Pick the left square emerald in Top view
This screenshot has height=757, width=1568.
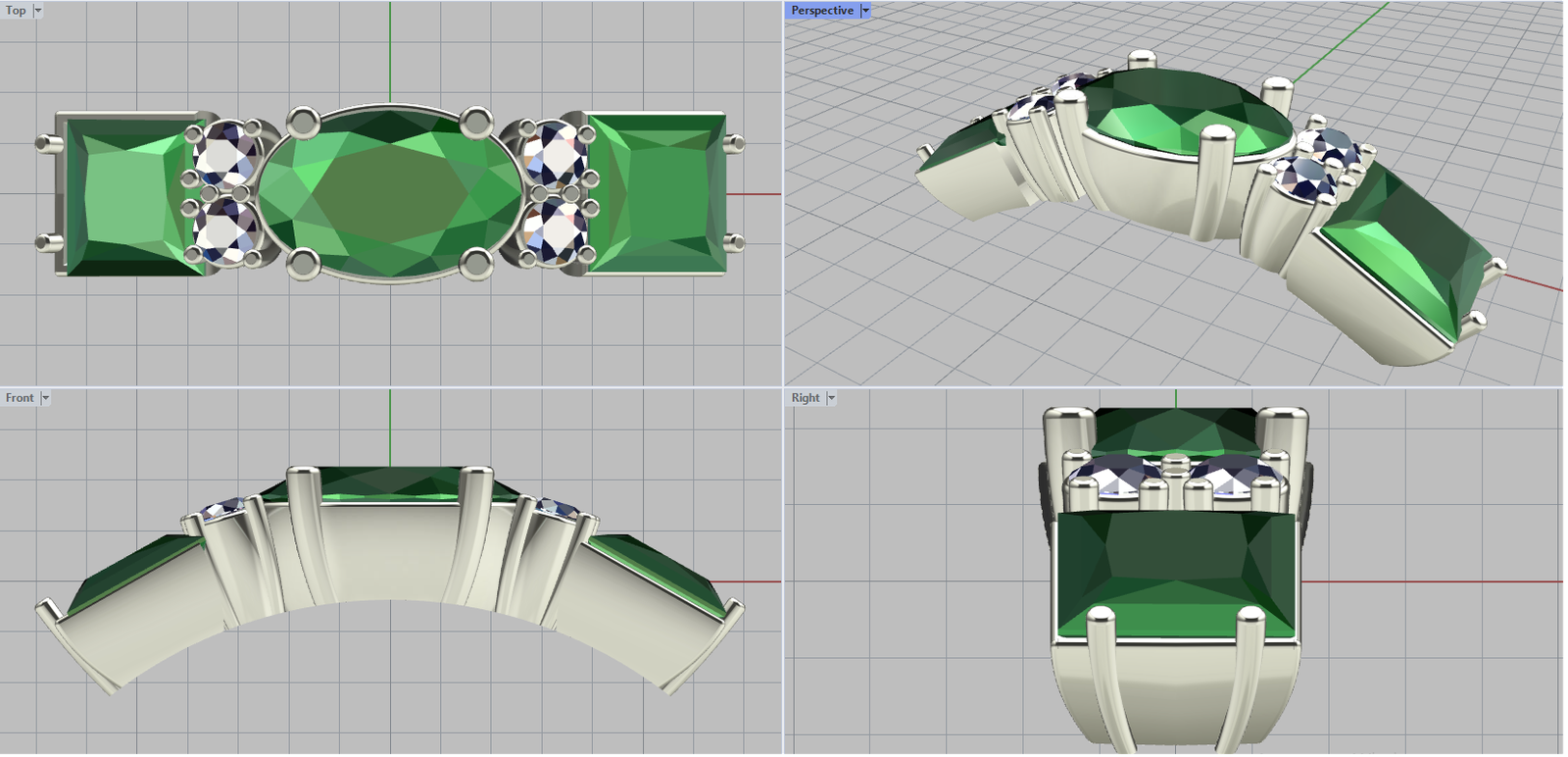tap(127, 194)
